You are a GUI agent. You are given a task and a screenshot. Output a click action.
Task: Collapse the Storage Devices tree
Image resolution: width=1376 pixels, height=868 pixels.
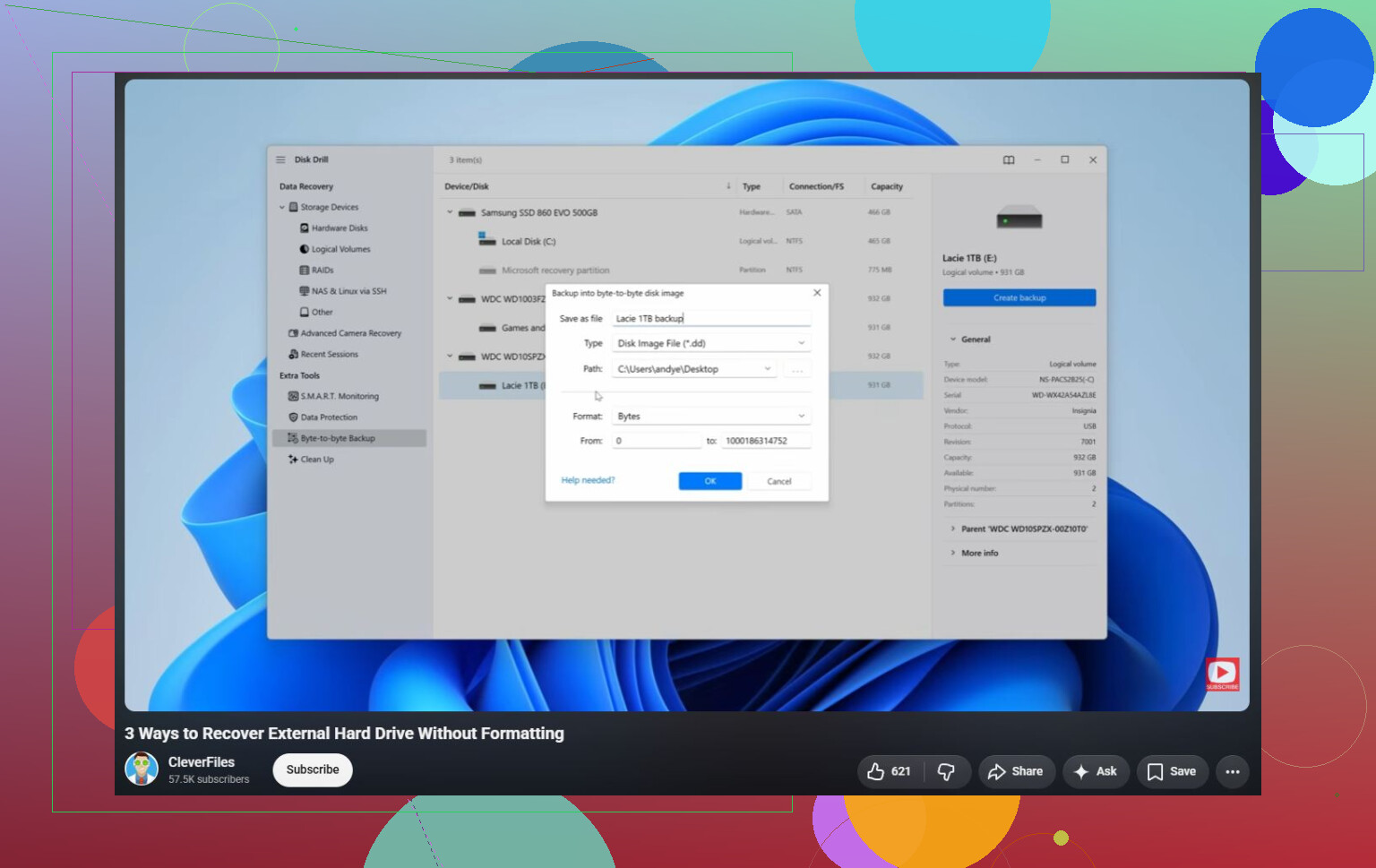point(281,207)
